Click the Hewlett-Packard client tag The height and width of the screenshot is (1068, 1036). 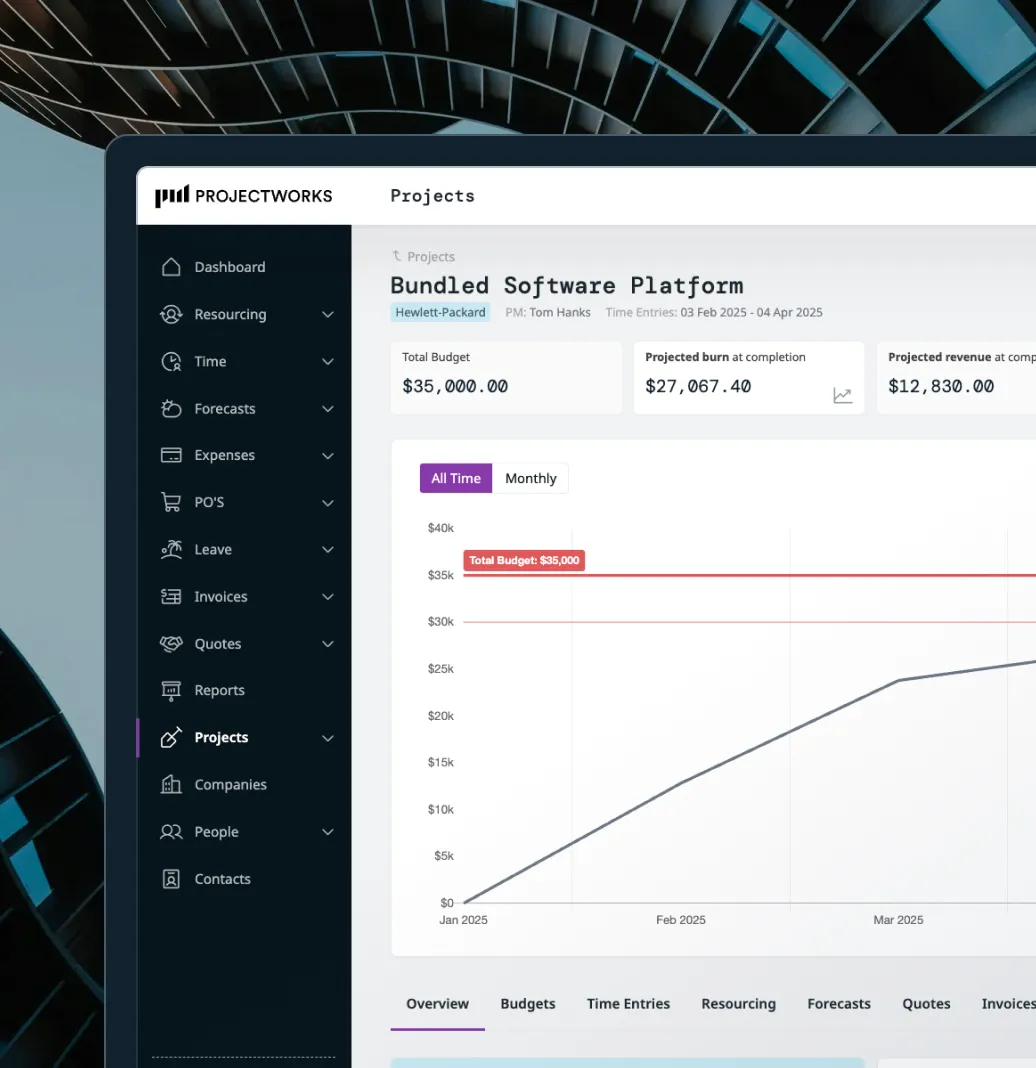440,311
